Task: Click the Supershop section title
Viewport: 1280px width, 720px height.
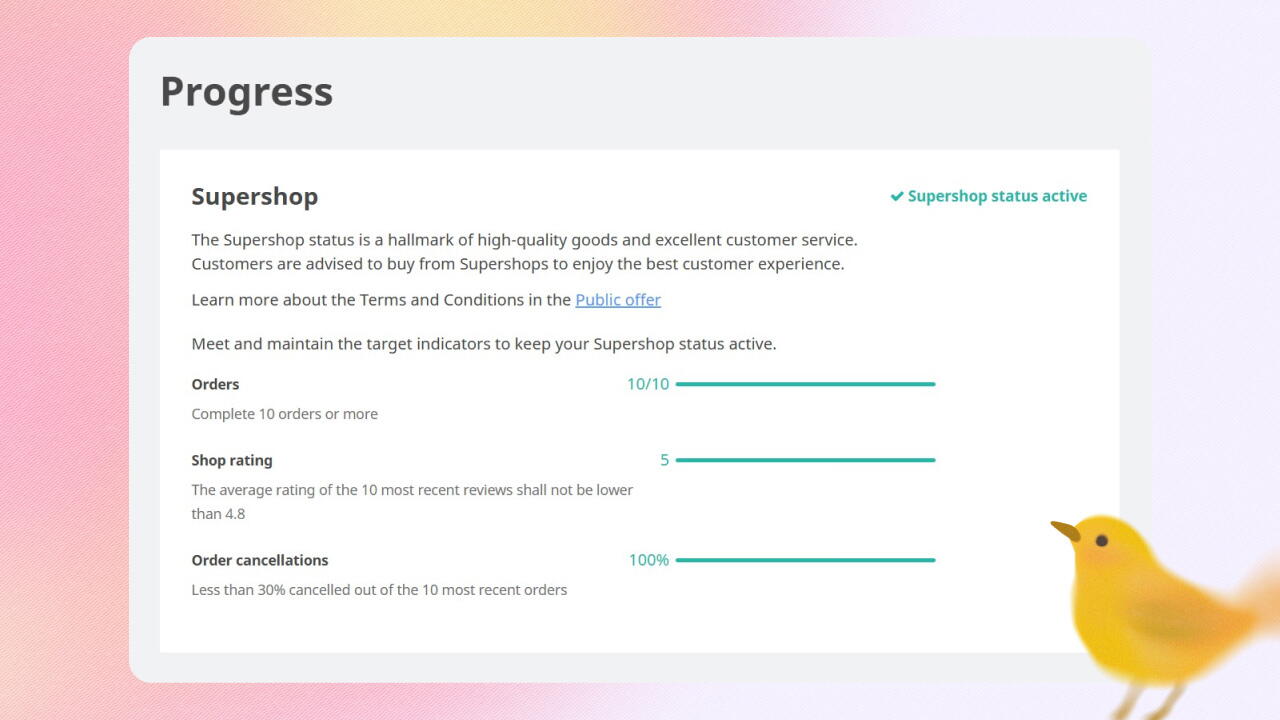Action: click(255, 196)
